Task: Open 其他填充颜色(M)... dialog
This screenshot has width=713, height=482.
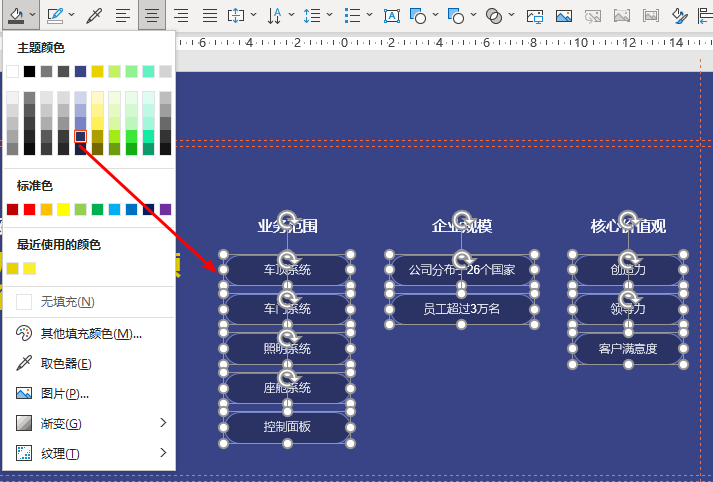Action: [x=89, y=333]
